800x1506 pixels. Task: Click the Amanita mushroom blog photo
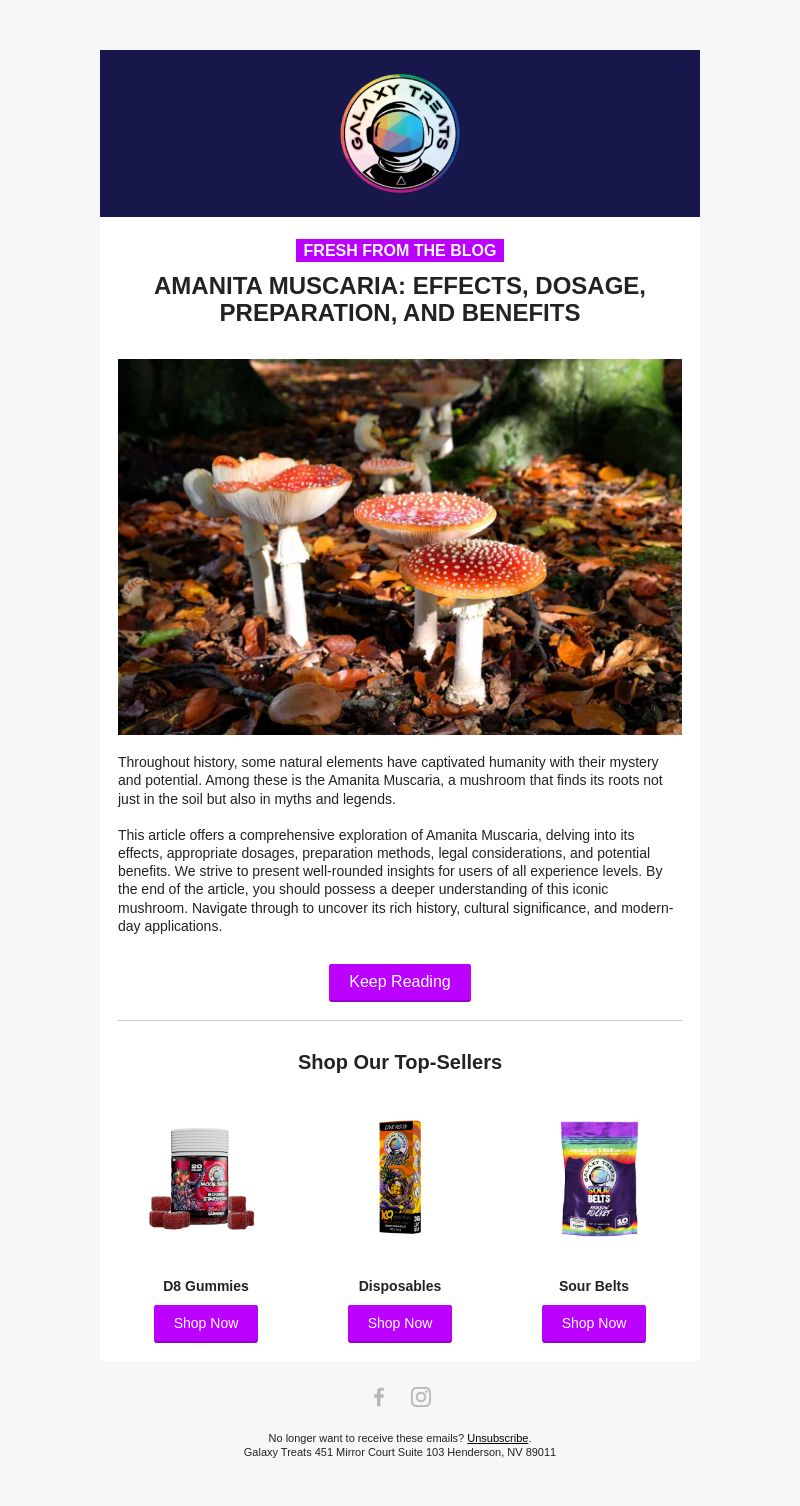400,547
